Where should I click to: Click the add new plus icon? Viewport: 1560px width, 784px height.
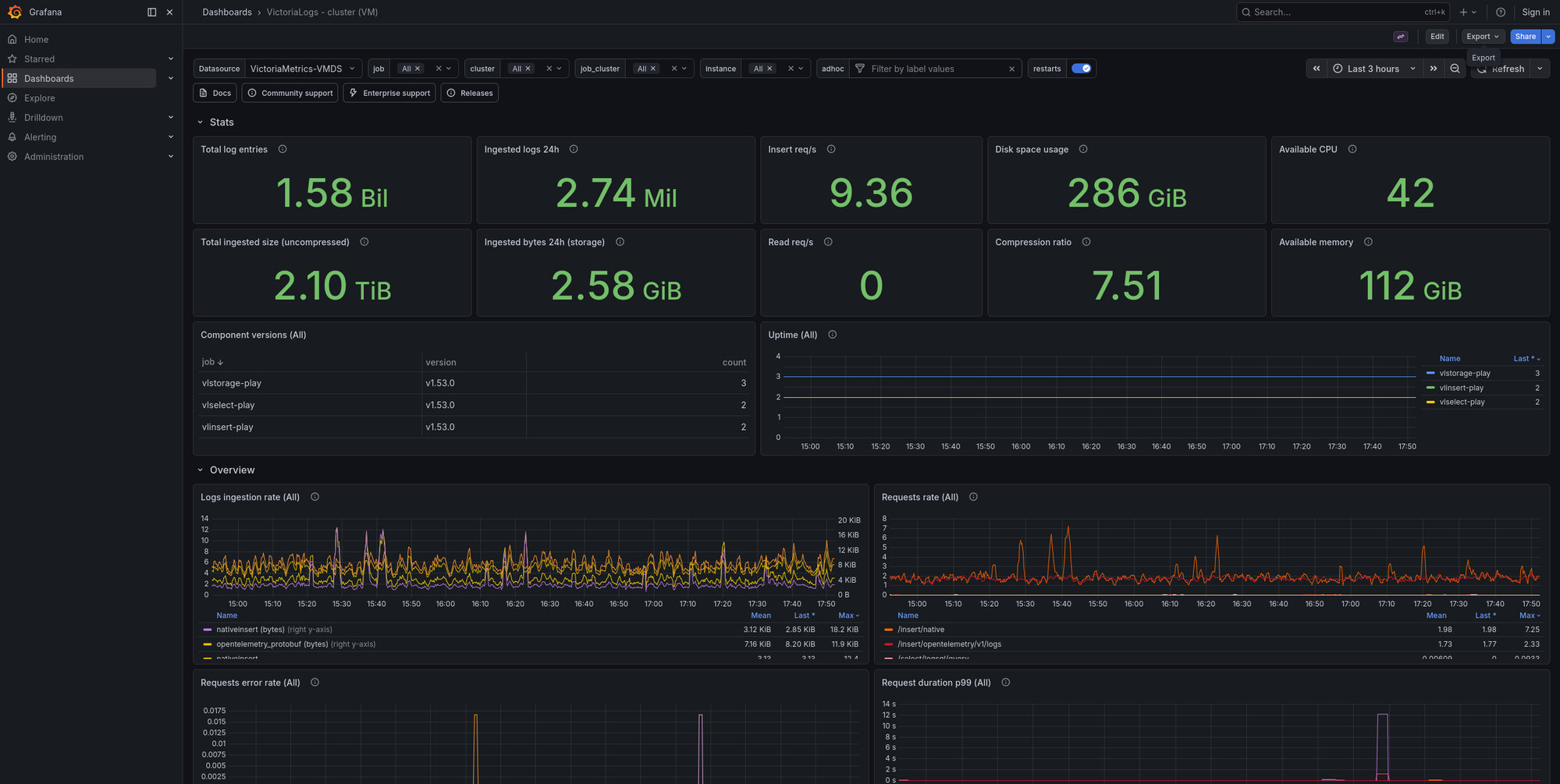point(1464,12)
